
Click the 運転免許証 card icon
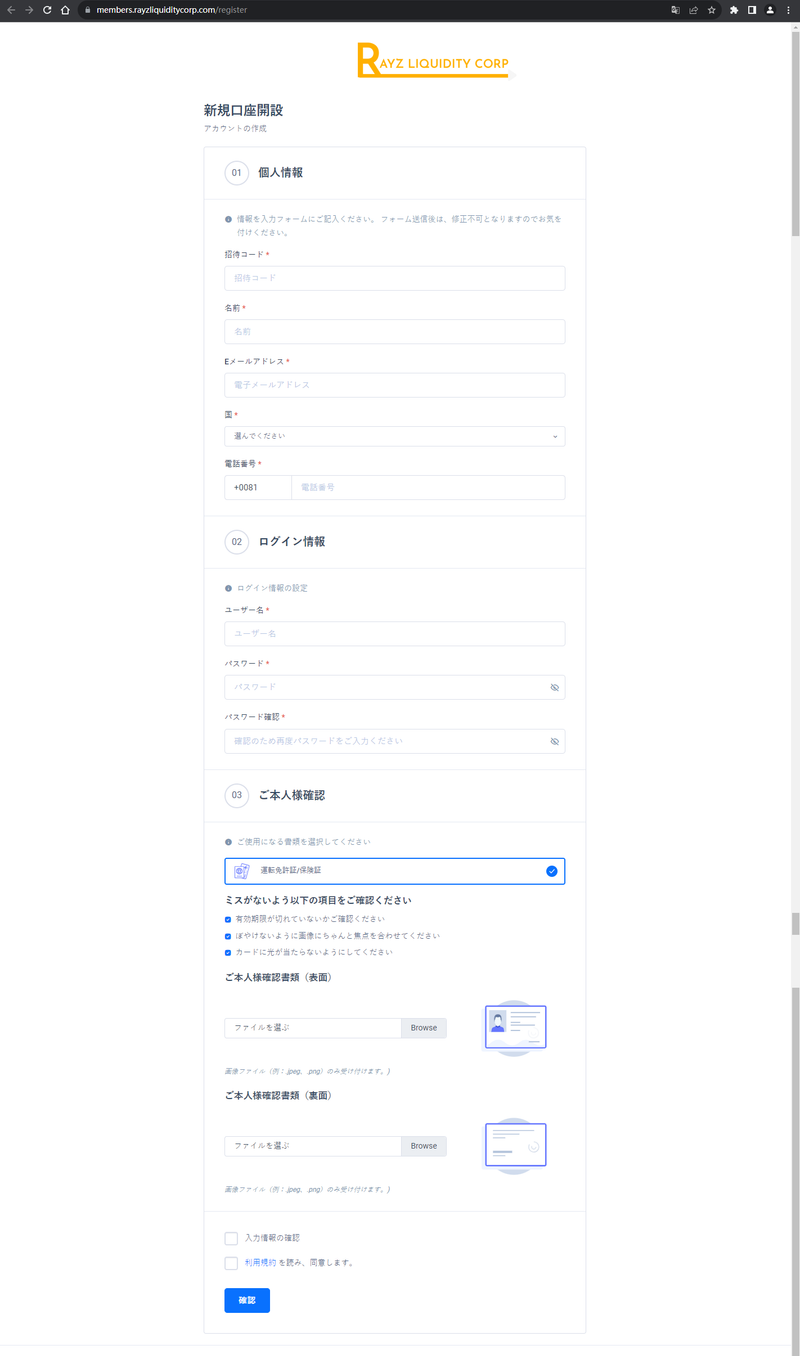click(241, 871)
